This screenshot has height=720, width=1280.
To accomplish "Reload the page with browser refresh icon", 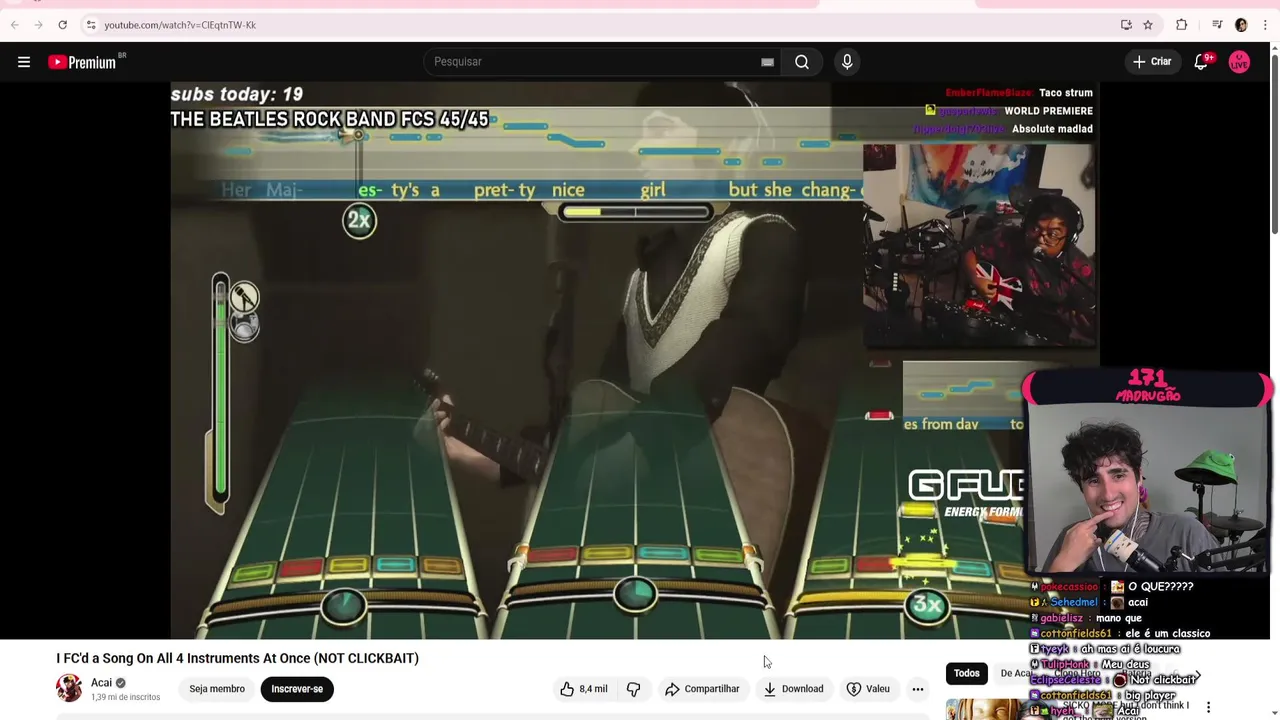I will coord(62,25).
